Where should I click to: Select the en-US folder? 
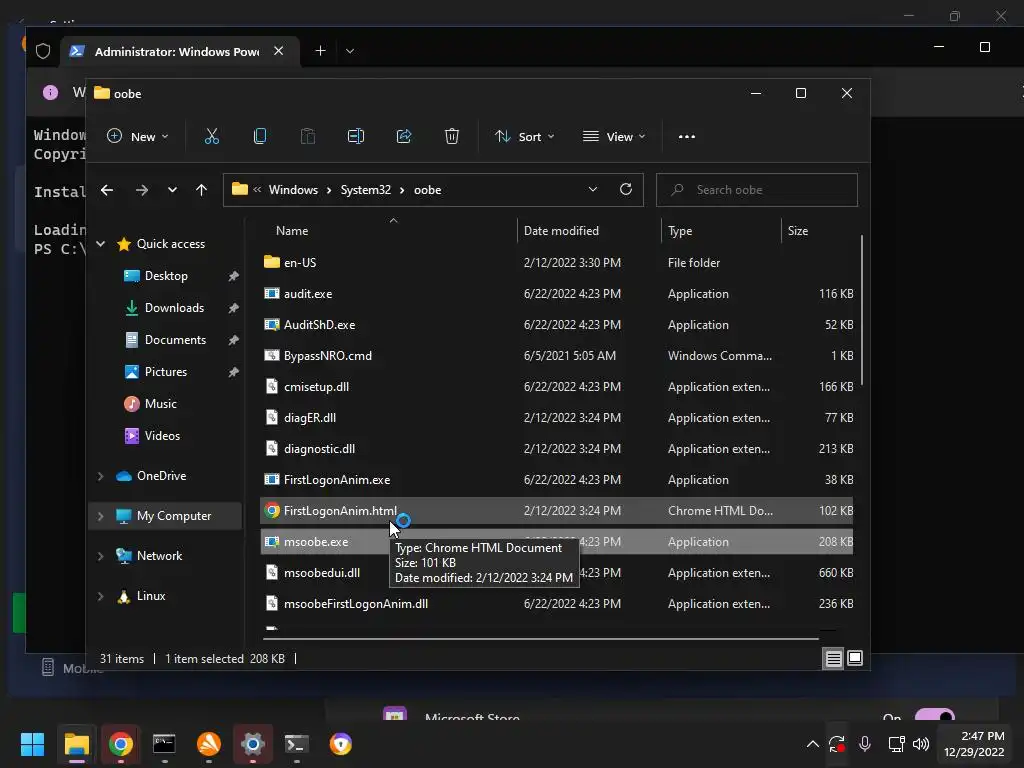pos(556,263)
